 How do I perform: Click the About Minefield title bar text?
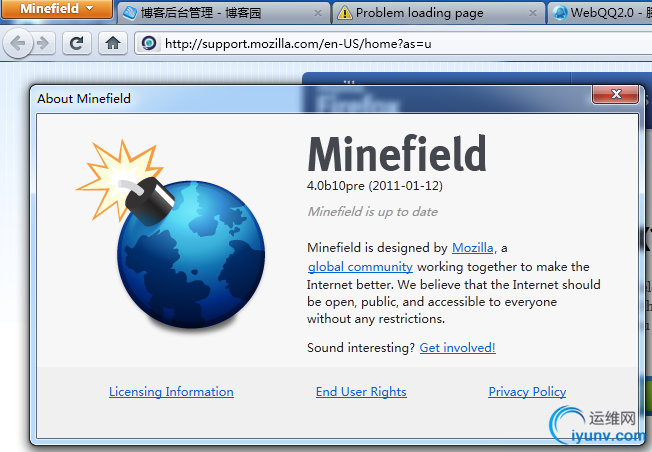pos(84,99)
